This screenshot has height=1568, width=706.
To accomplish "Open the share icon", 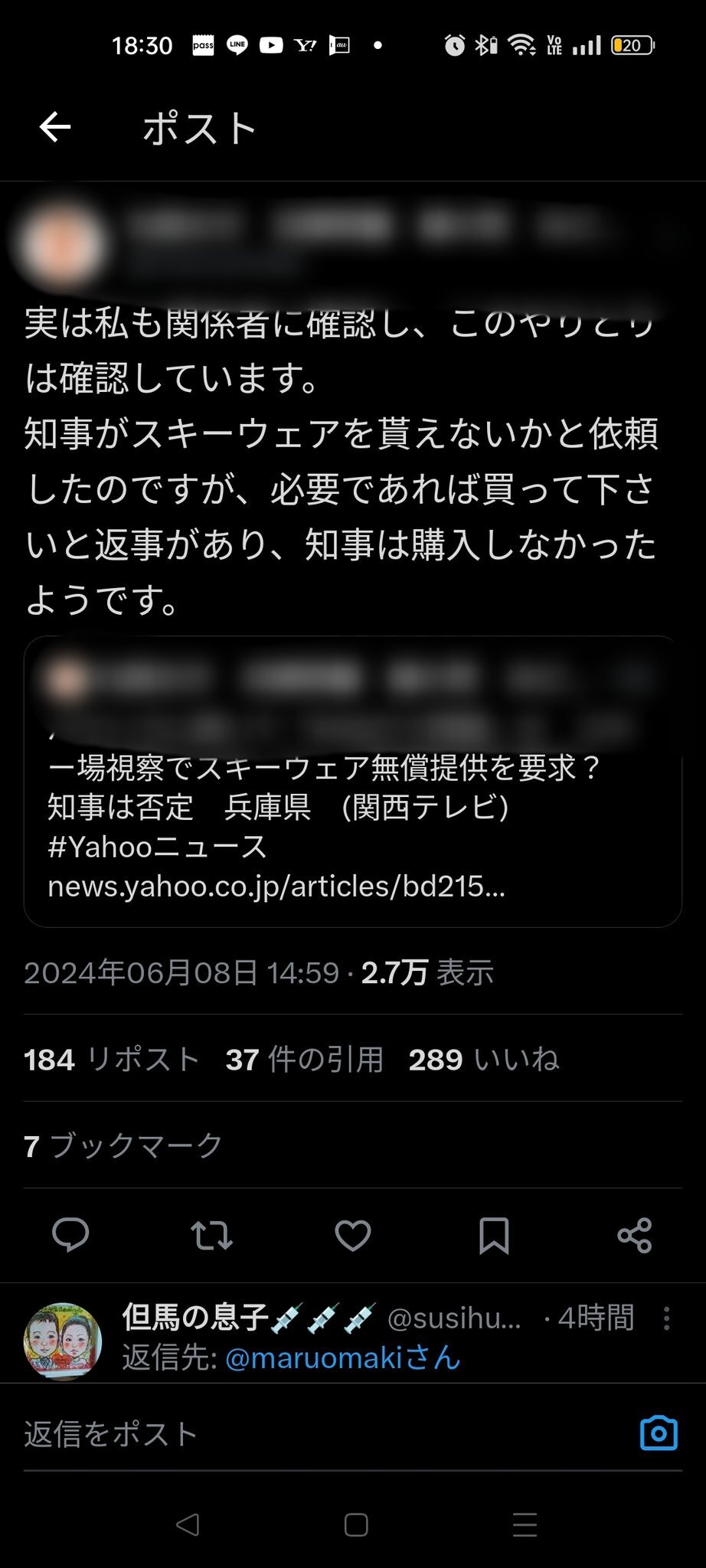I will tap(635, 1235).
